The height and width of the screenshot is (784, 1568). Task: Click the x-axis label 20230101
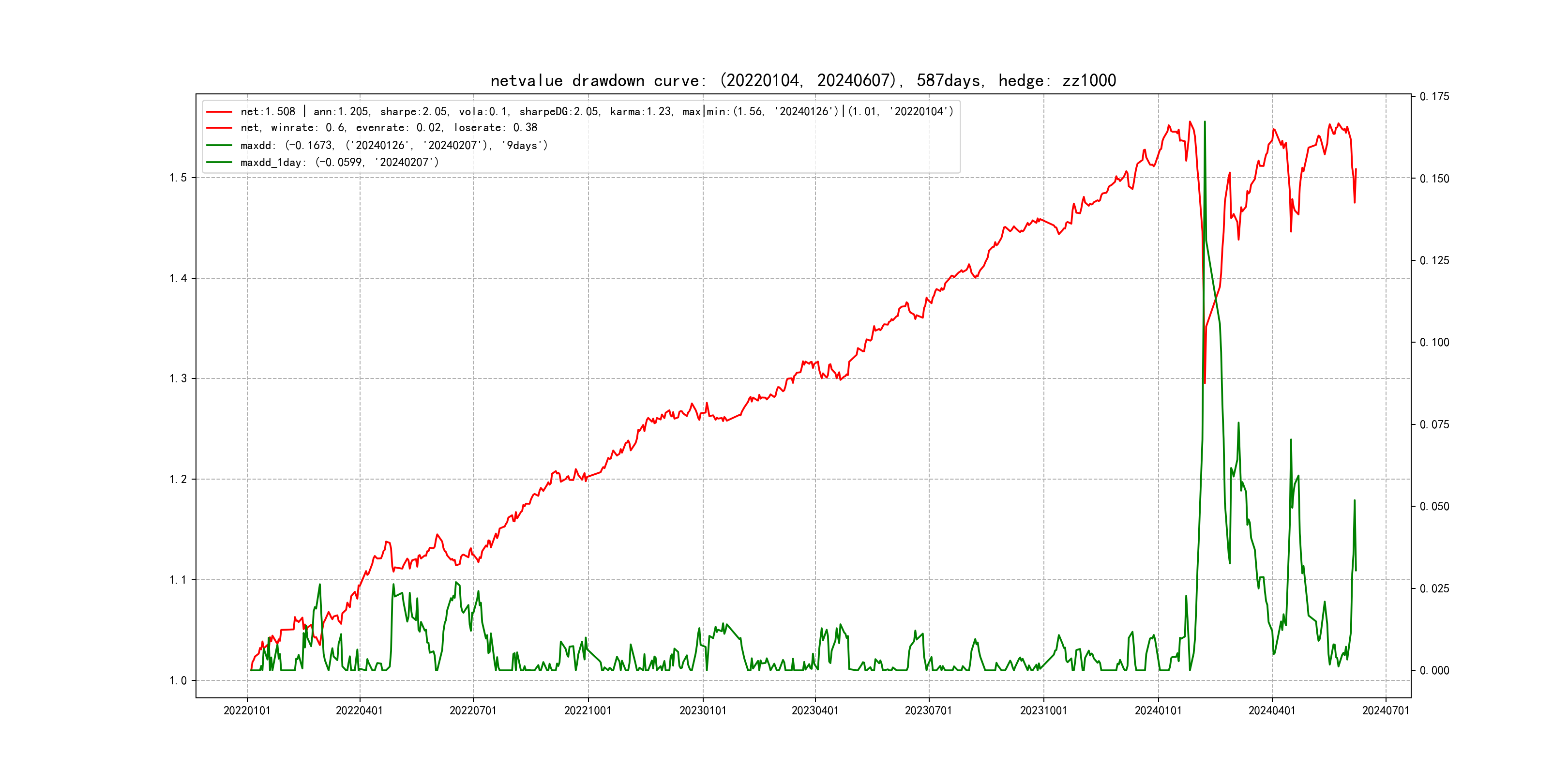[702, 710]
